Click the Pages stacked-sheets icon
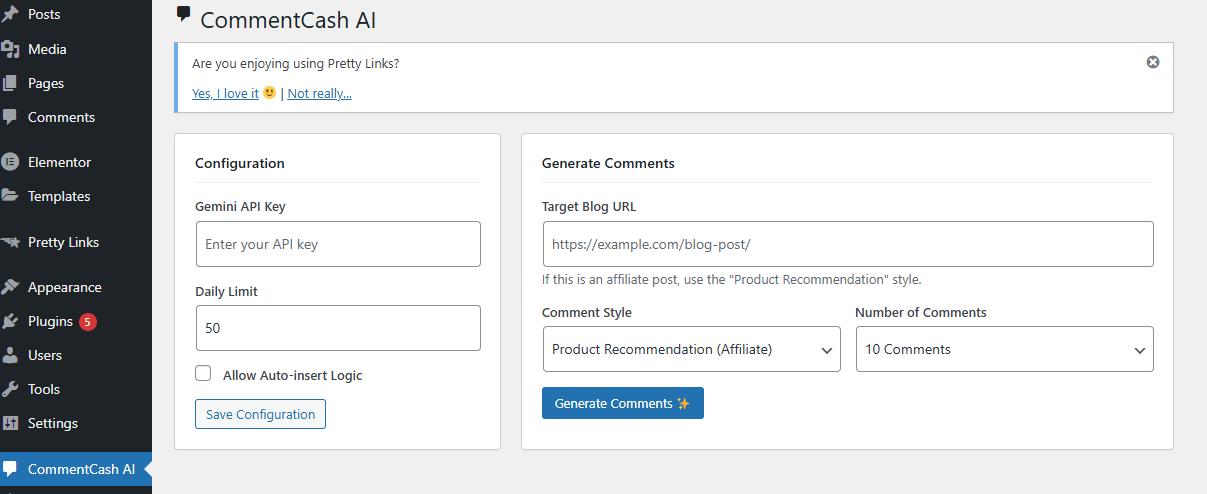Viewport: 1207px width, 494px height. point(10,83)
